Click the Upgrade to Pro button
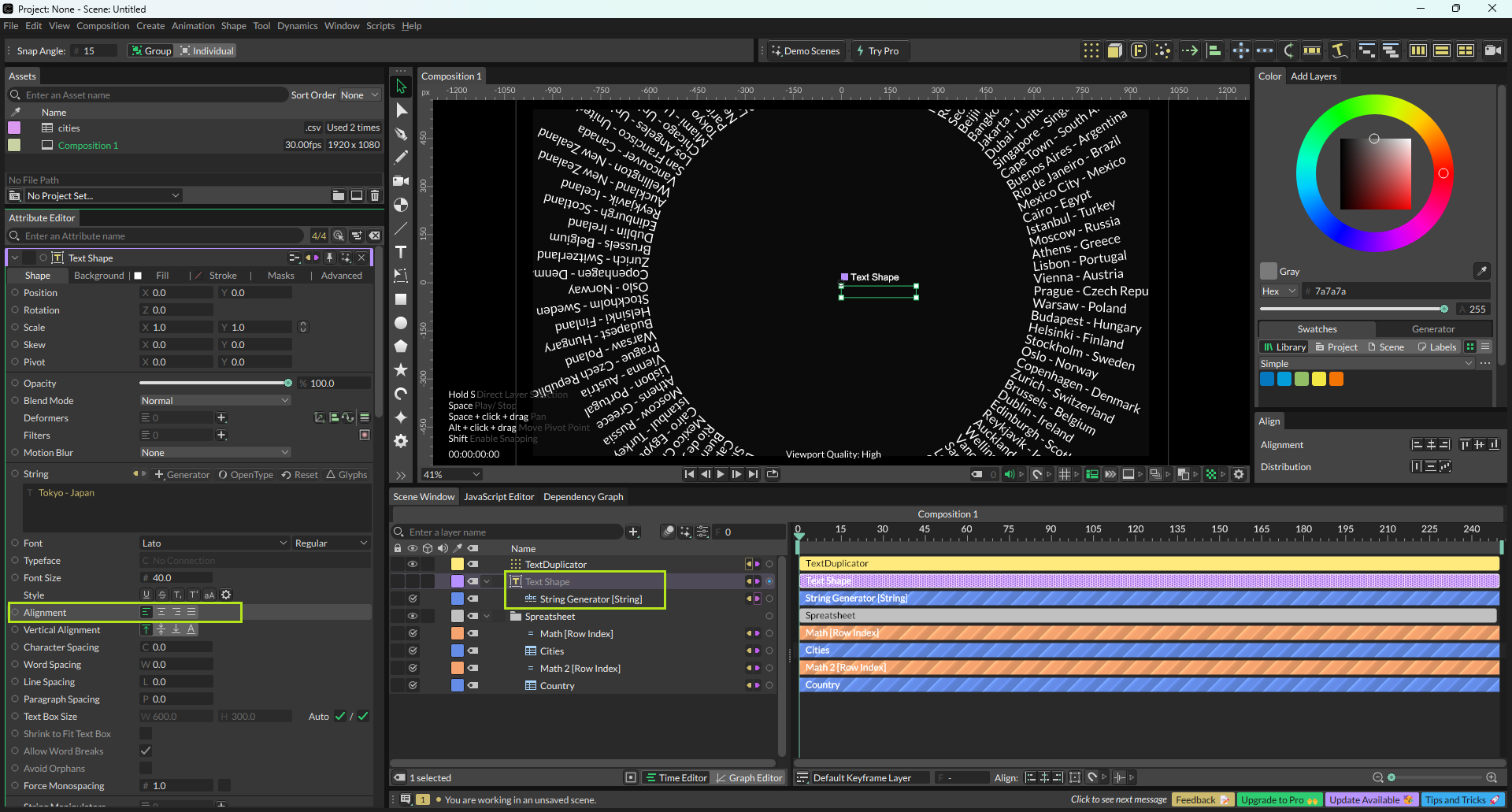The image size is (1512, 812). click(1278, 800)
